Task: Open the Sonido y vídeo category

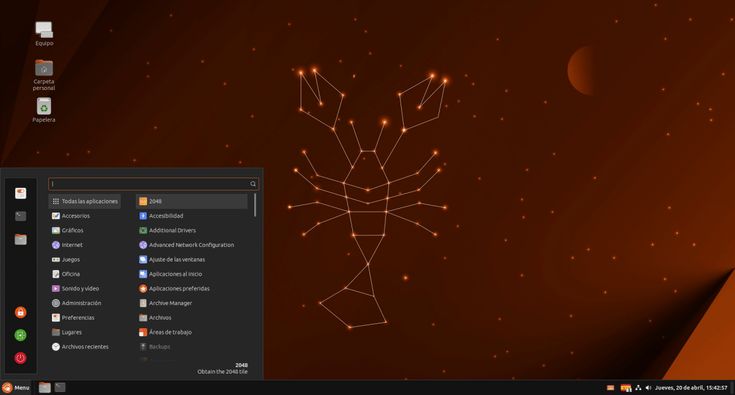Action: 85,288
